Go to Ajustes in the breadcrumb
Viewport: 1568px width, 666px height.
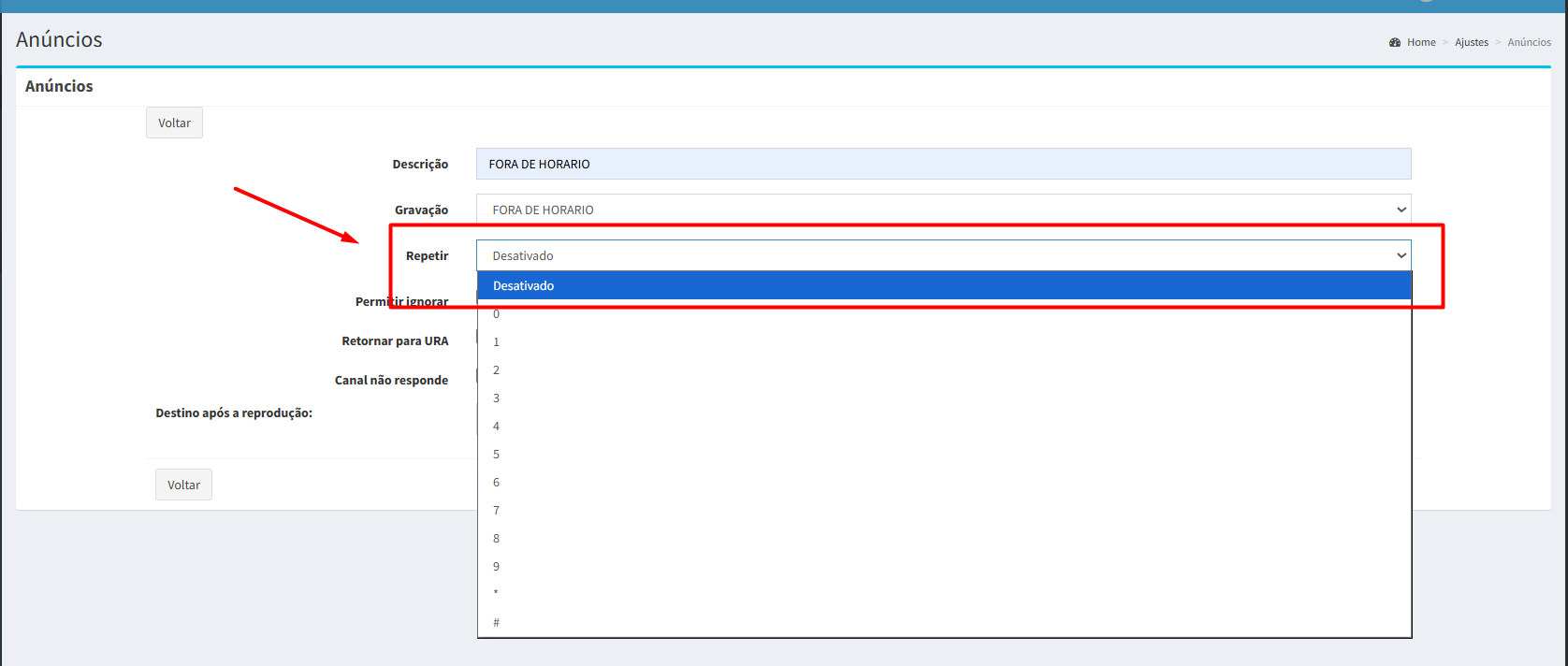[1471, 42]
